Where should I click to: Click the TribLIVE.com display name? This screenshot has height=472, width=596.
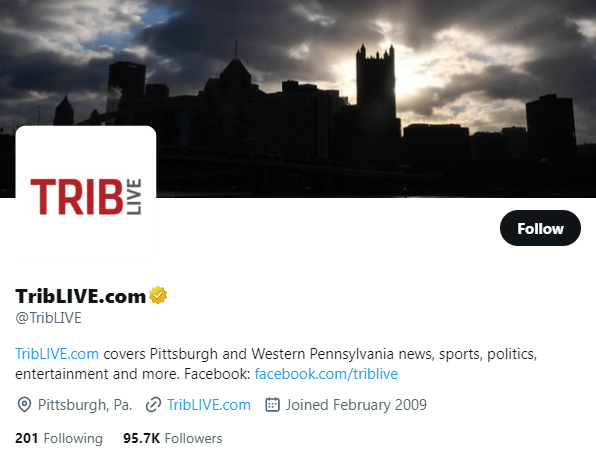[x=81, y=296]
